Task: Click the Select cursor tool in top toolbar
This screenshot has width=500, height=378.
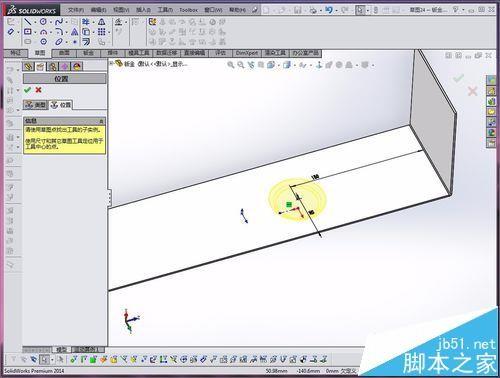Action: tap(360, 10)
